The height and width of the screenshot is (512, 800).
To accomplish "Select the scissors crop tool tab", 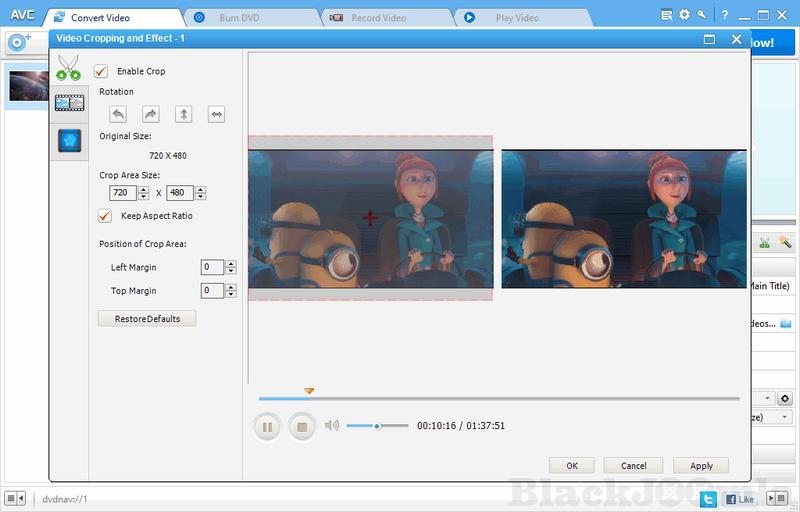I will tap(68, 68).
